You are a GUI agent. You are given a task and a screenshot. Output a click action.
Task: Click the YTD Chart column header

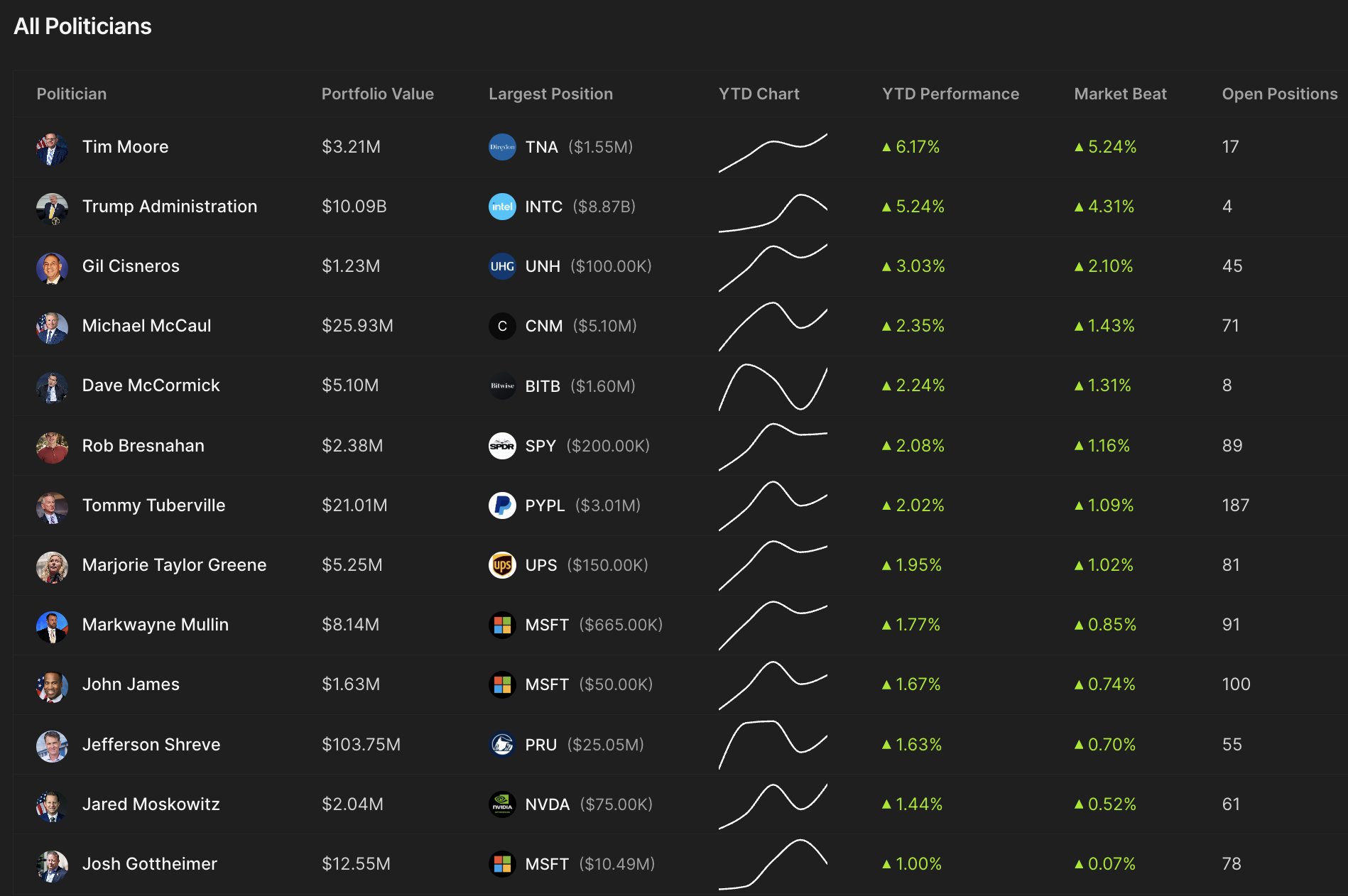coord(759,94)
